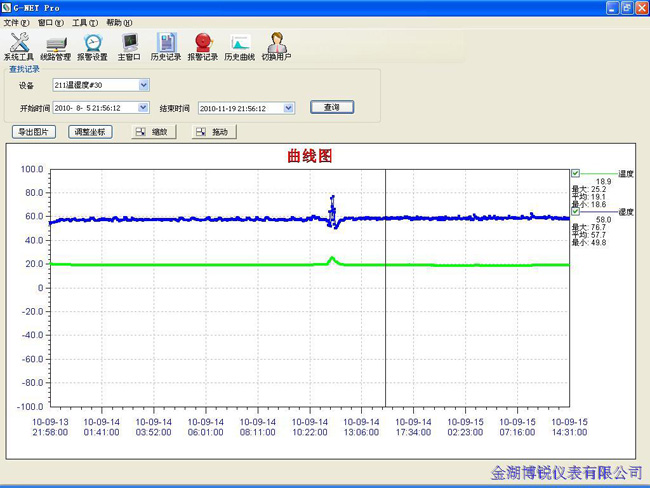Open the 工具 menu in menu bar

[84, 22]
